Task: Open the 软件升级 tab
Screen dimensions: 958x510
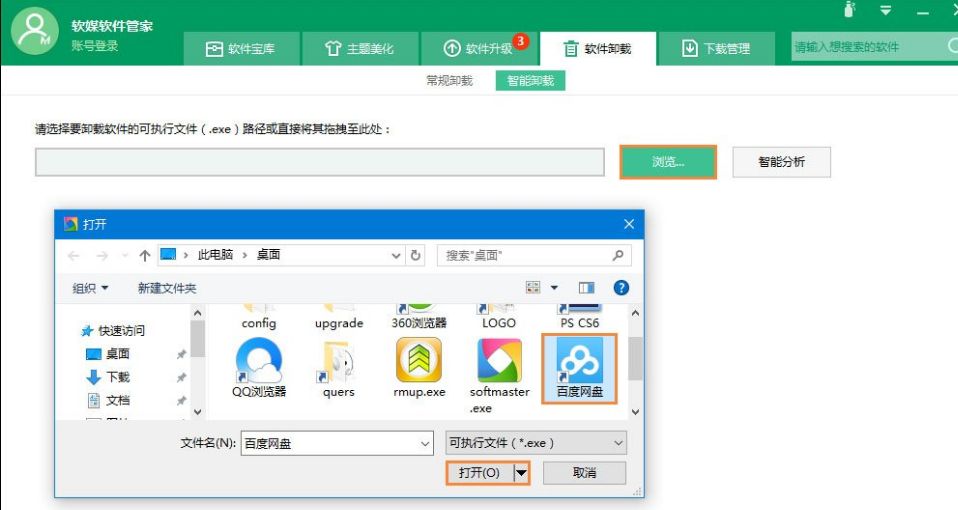Action: 479,48
